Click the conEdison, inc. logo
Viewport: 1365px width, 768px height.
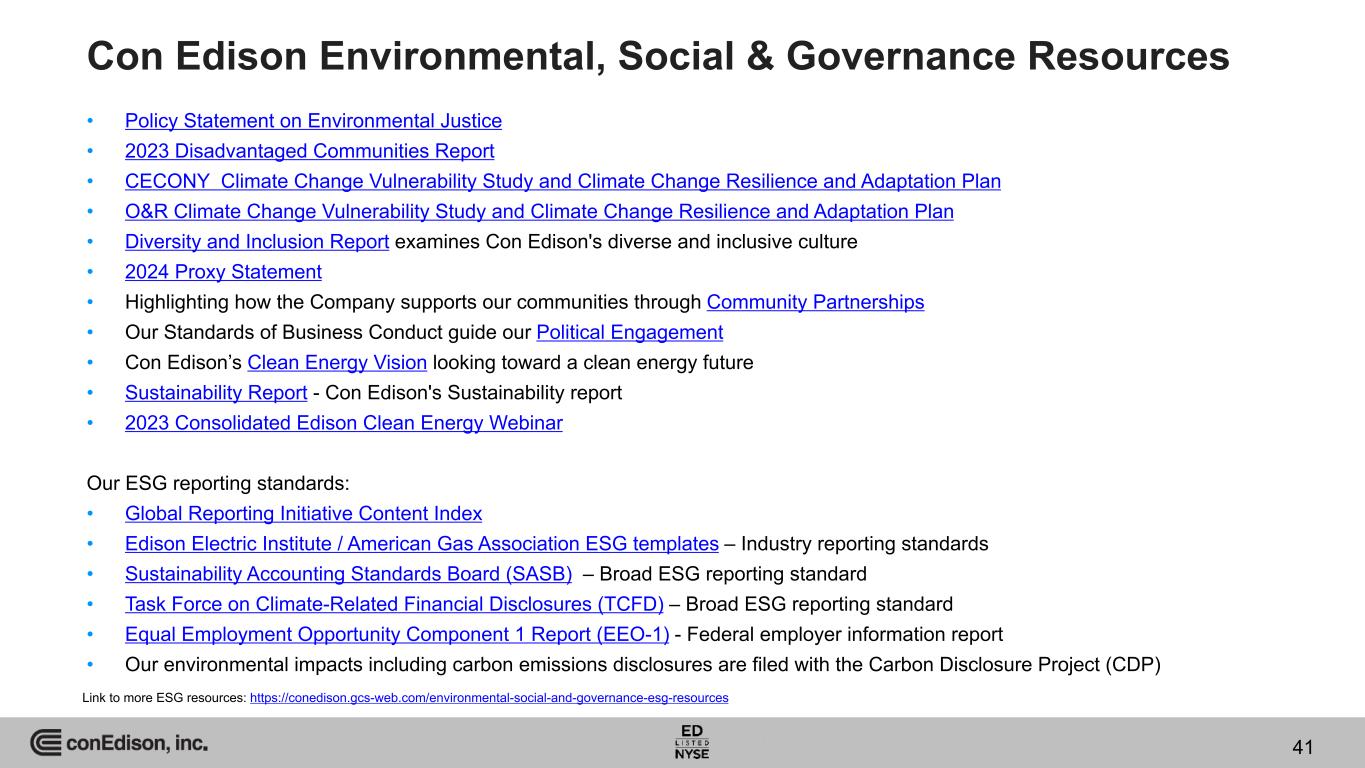(119, 743)
